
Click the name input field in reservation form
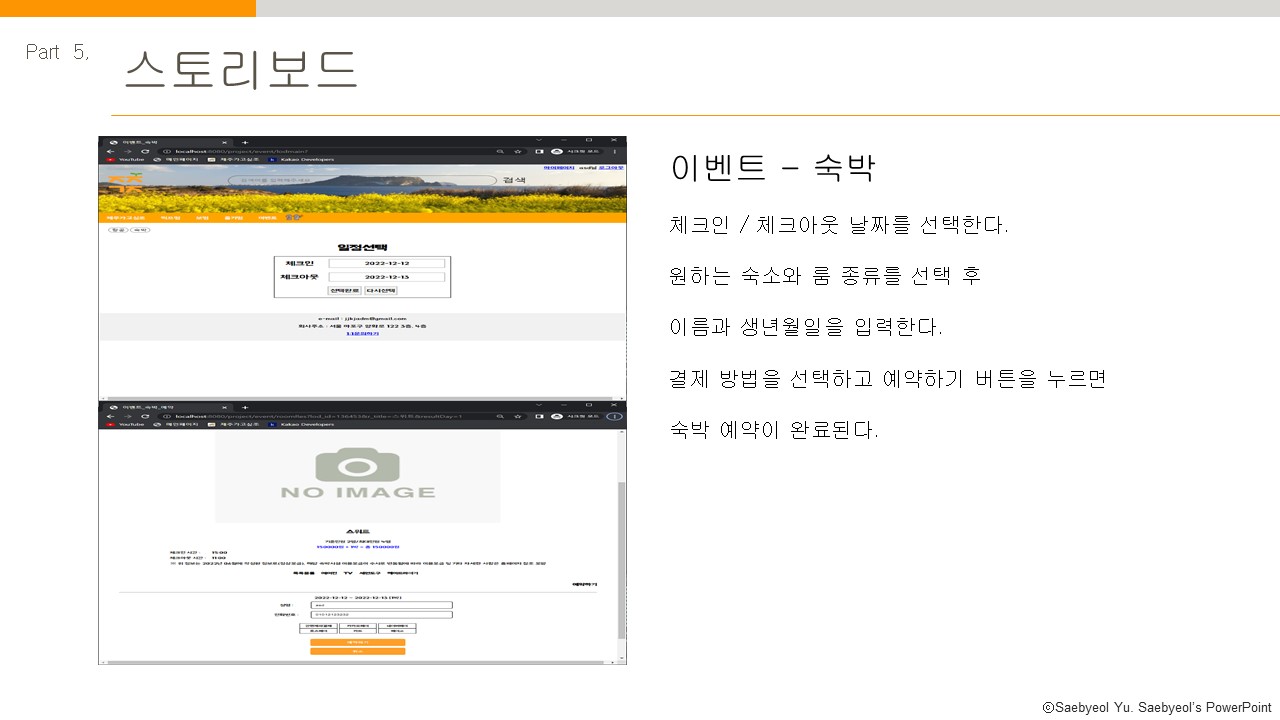tap(382, 605)
